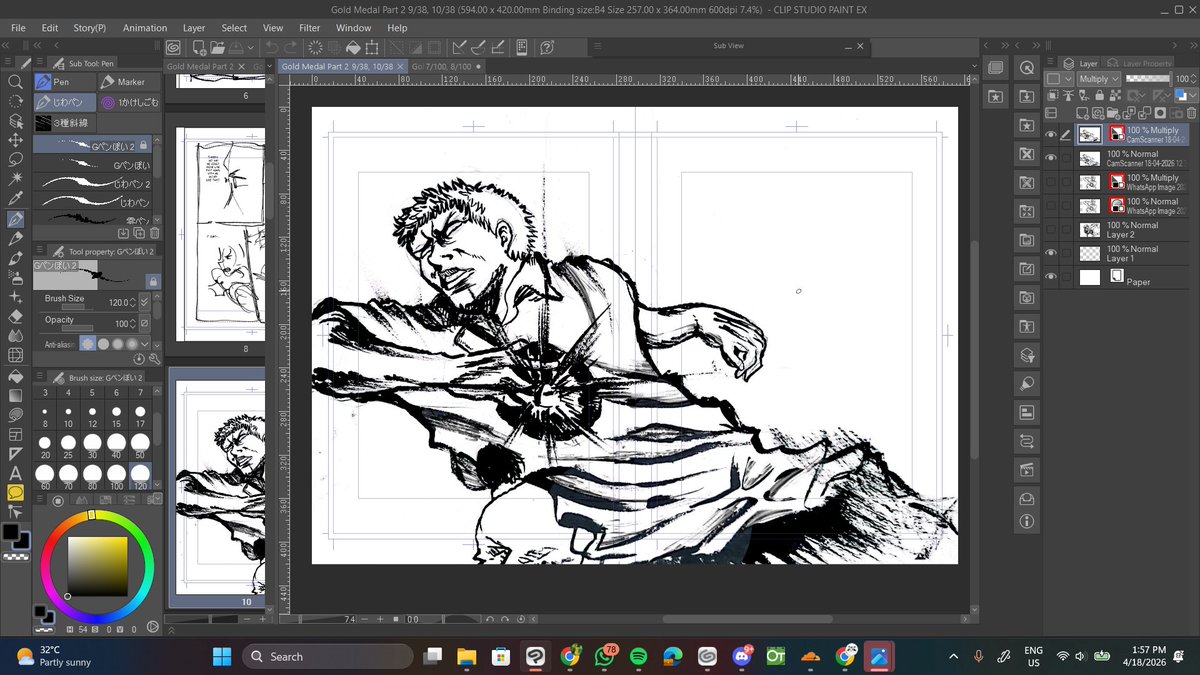Click the Undo arrow in toolbar
This screenshot has height=675, width=1200.
click(x=270, y=47)
